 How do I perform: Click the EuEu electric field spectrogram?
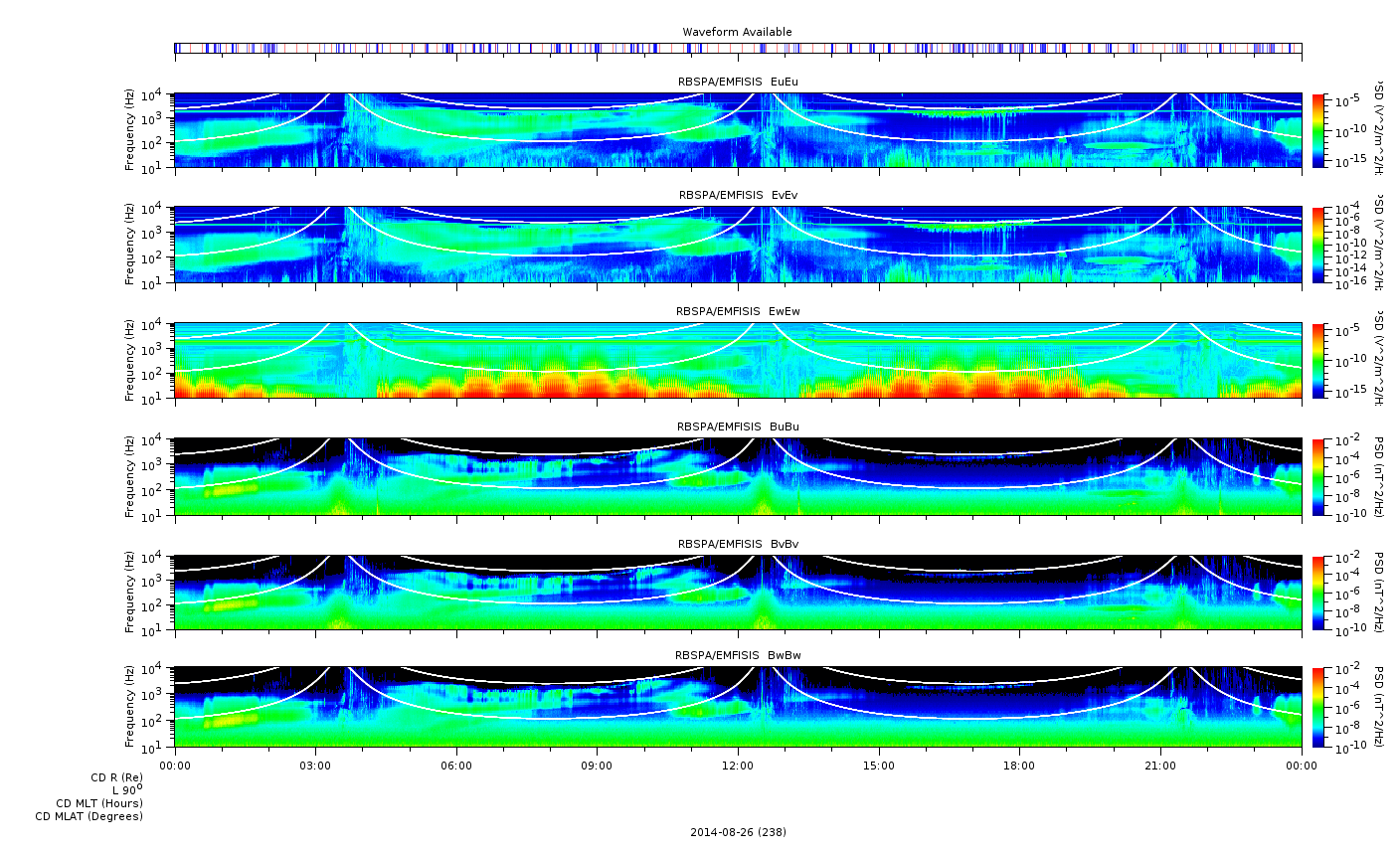click(738, 130)
